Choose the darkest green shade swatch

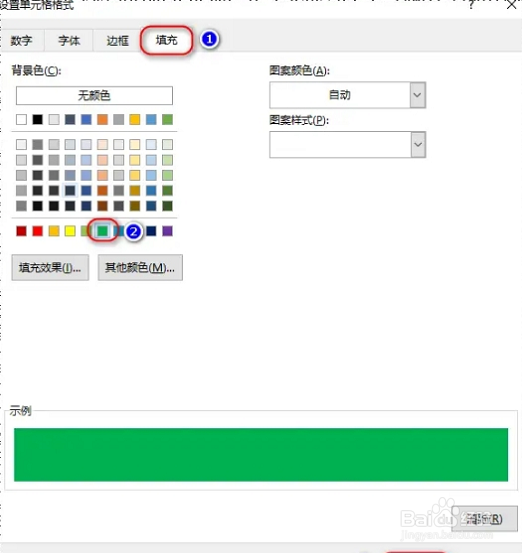point(168,206)
